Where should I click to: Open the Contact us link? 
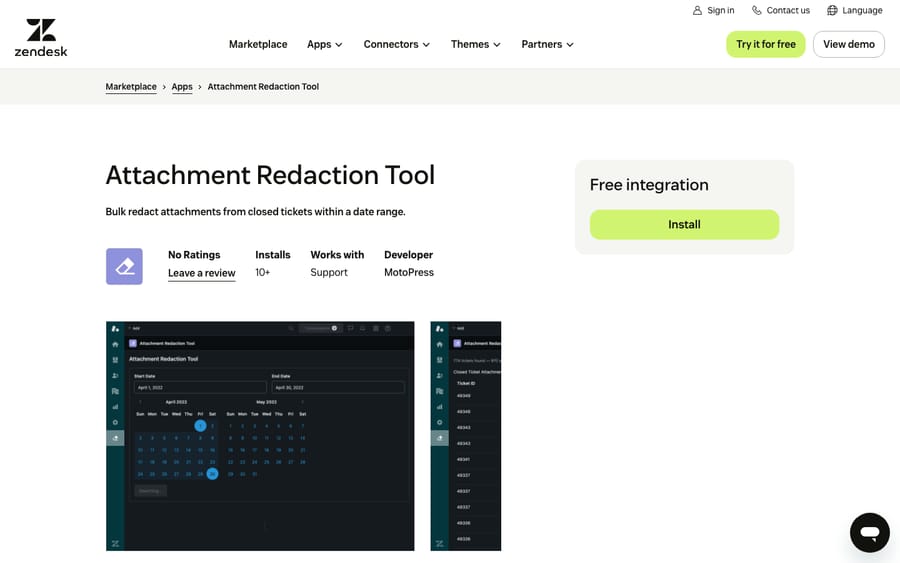(x=781, y=10)
